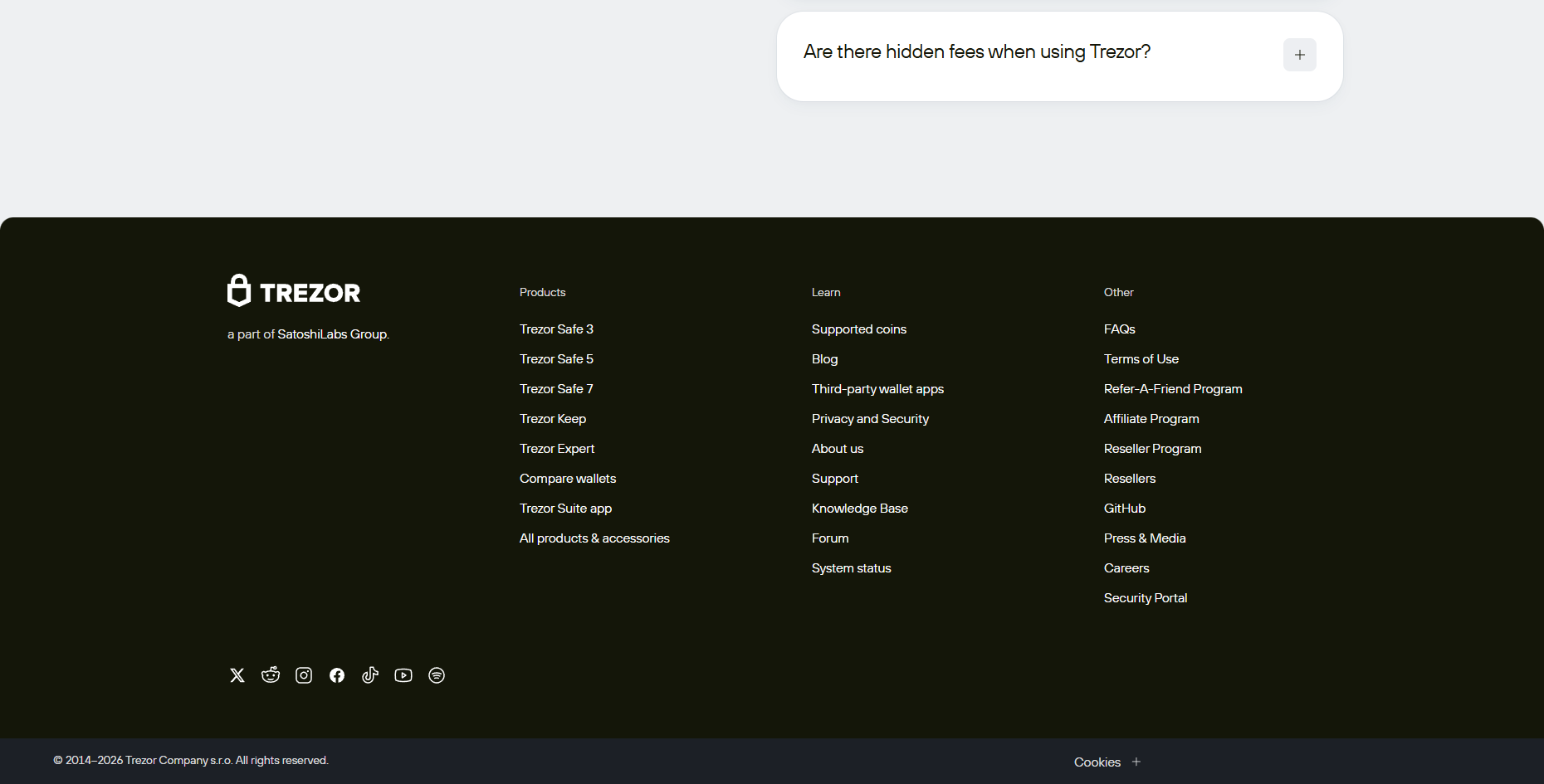Click the Trezor logo in footer

(x=294, y=291)
